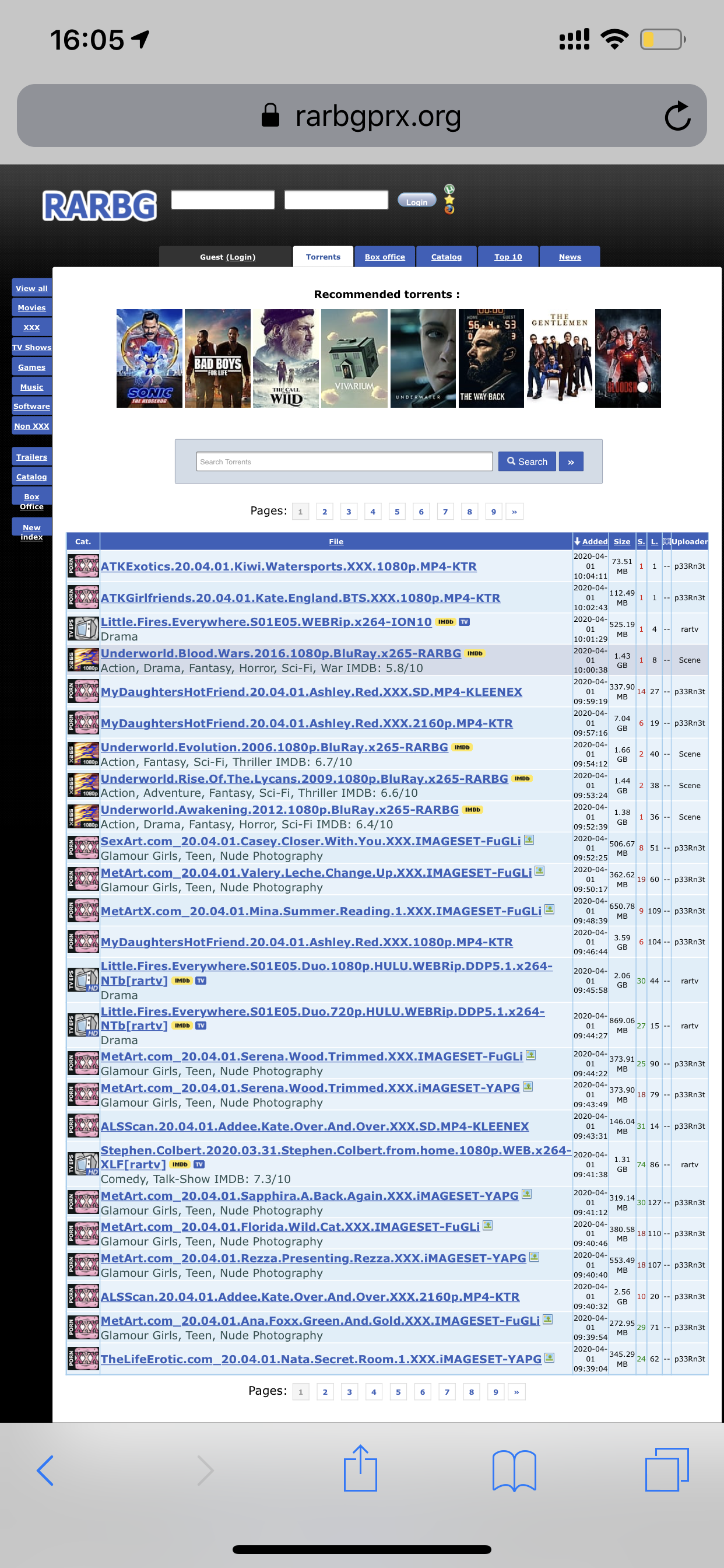Tap the Safari back arrow
The width and height of the screenshot is (724, 1568).
45,1471
